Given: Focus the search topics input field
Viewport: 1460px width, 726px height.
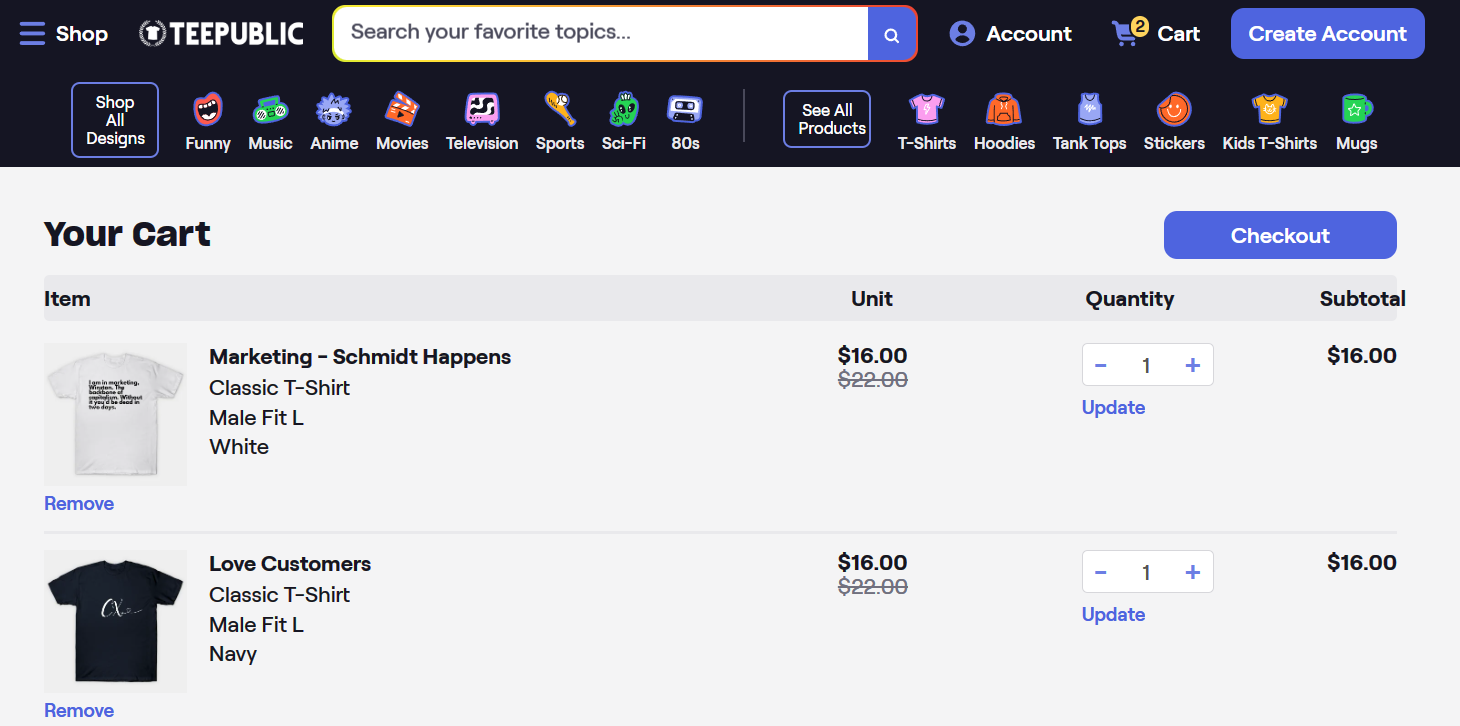Looking at the screenshot, I should point(600,33).
